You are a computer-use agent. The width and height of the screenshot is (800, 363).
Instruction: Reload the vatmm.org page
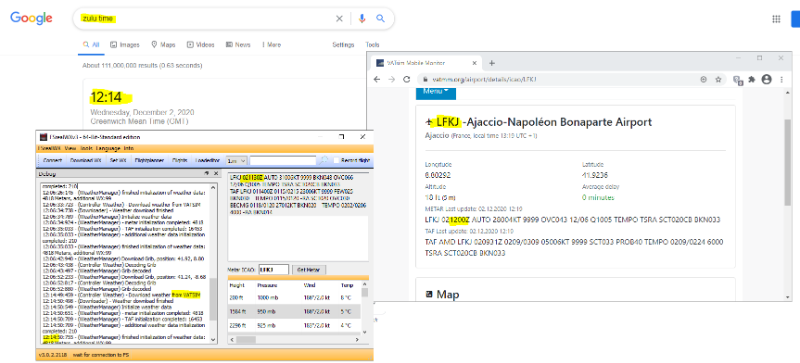click(407, 80)
